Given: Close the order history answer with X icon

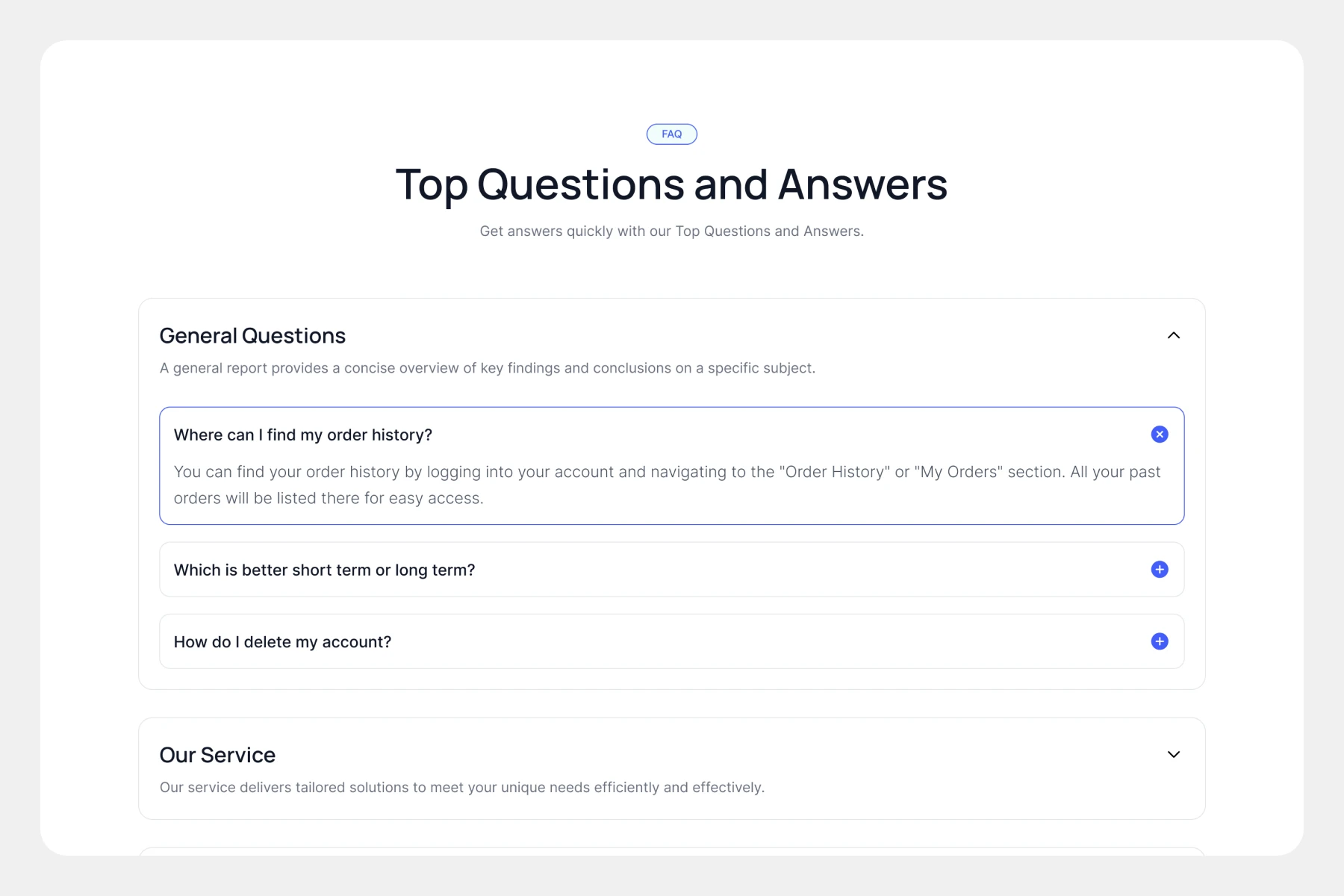Looking at the screenshot, I should coord(1159,435).
